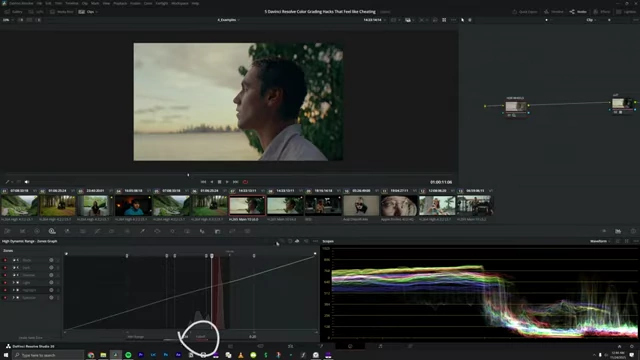640x360 pixels.
Task: Open the image wipe mode dropdown
Action: pos(409,20)
